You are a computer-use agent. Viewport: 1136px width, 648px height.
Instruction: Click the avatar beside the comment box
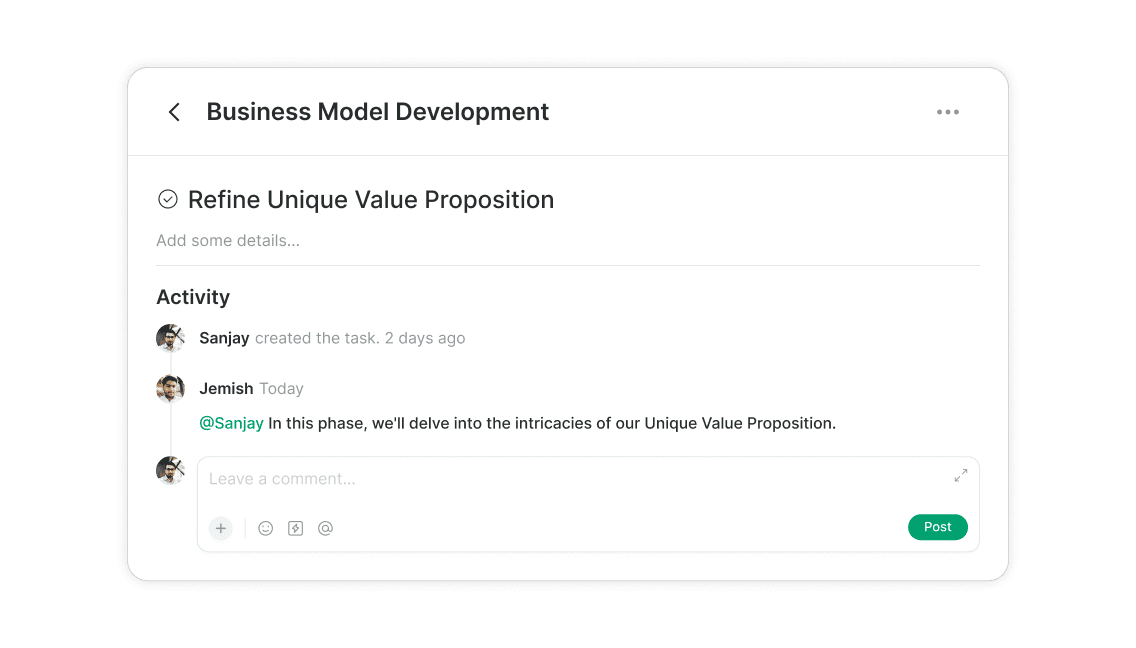click(170, 470)
